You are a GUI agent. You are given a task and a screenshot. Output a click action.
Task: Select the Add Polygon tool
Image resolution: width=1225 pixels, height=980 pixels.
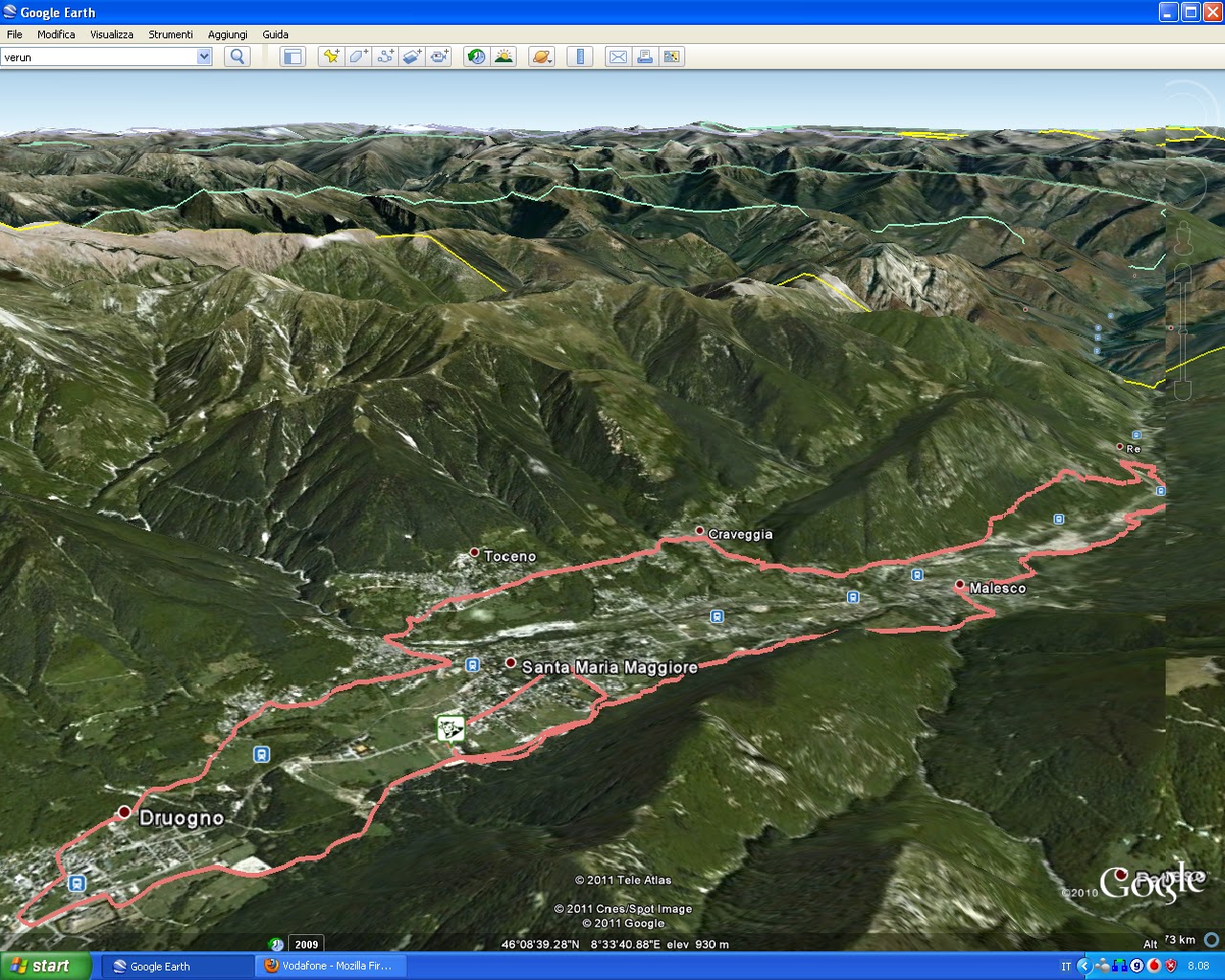click(358, 56)
